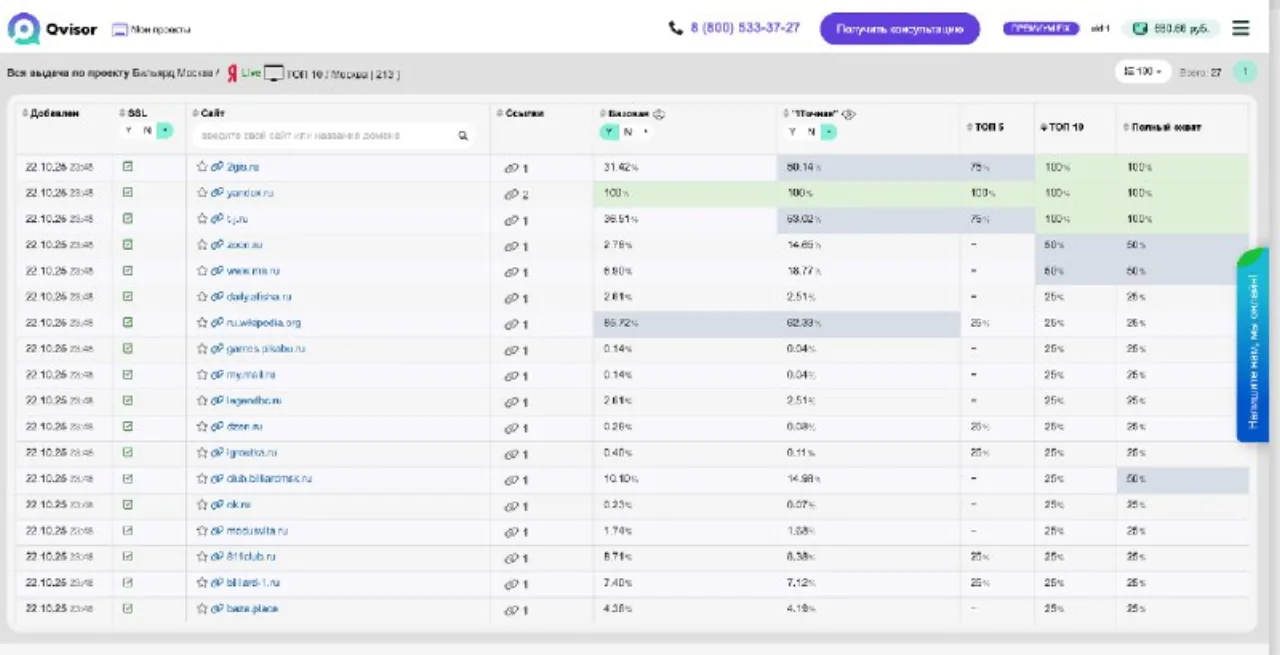Click the eye icon next to "!Точная" header
The width and height of the screenshot is (1280, 655).
[x=849, y=114]
